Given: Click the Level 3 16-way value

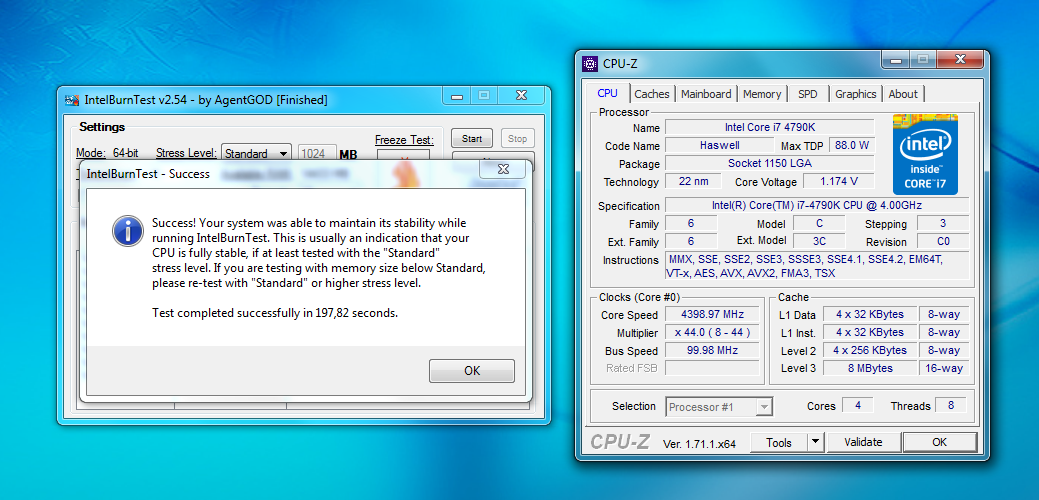Looking at the screenshot, I should (944, 368).
